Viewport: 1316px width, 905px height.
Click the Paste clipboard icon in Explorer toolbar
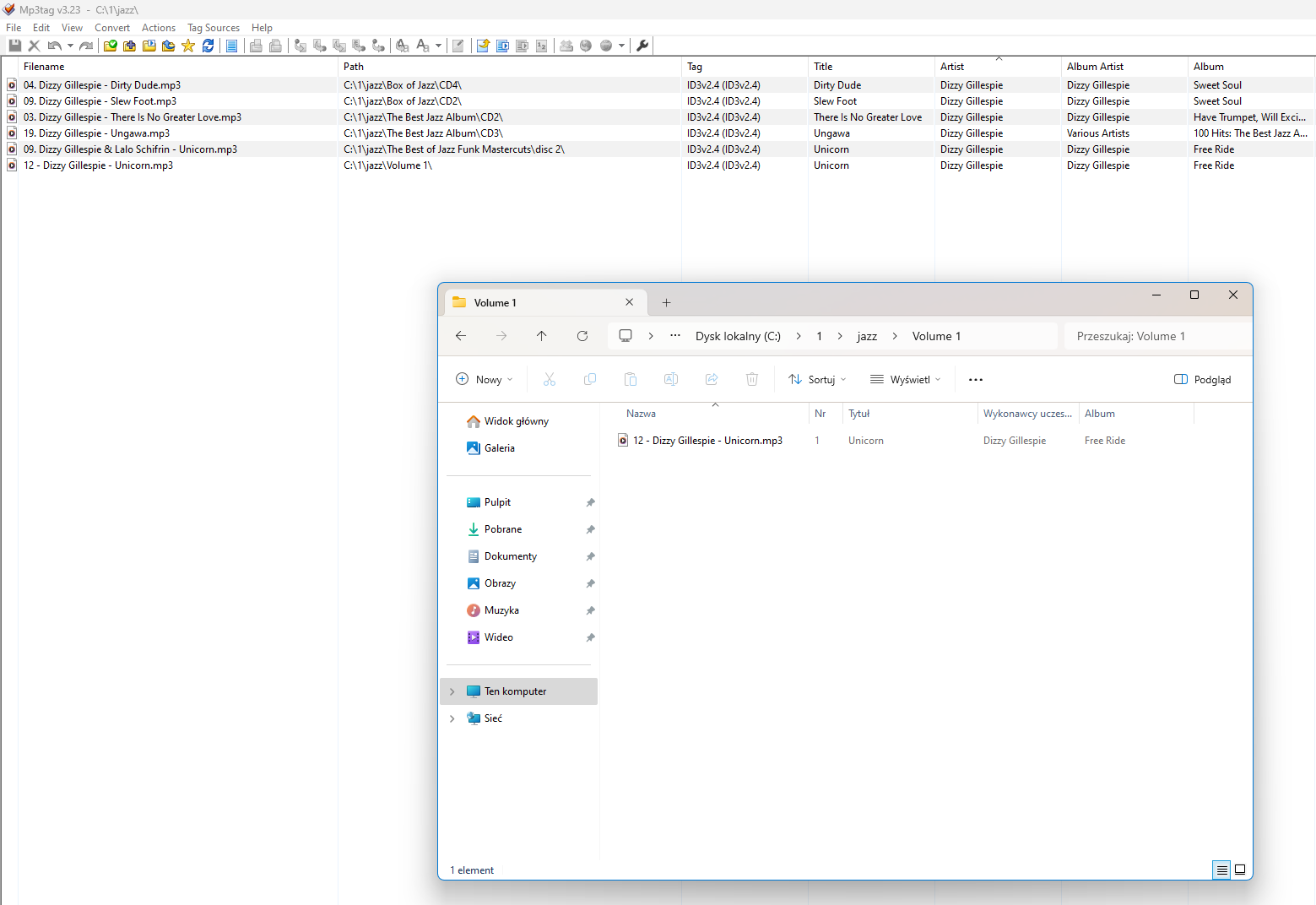[631, 380]
